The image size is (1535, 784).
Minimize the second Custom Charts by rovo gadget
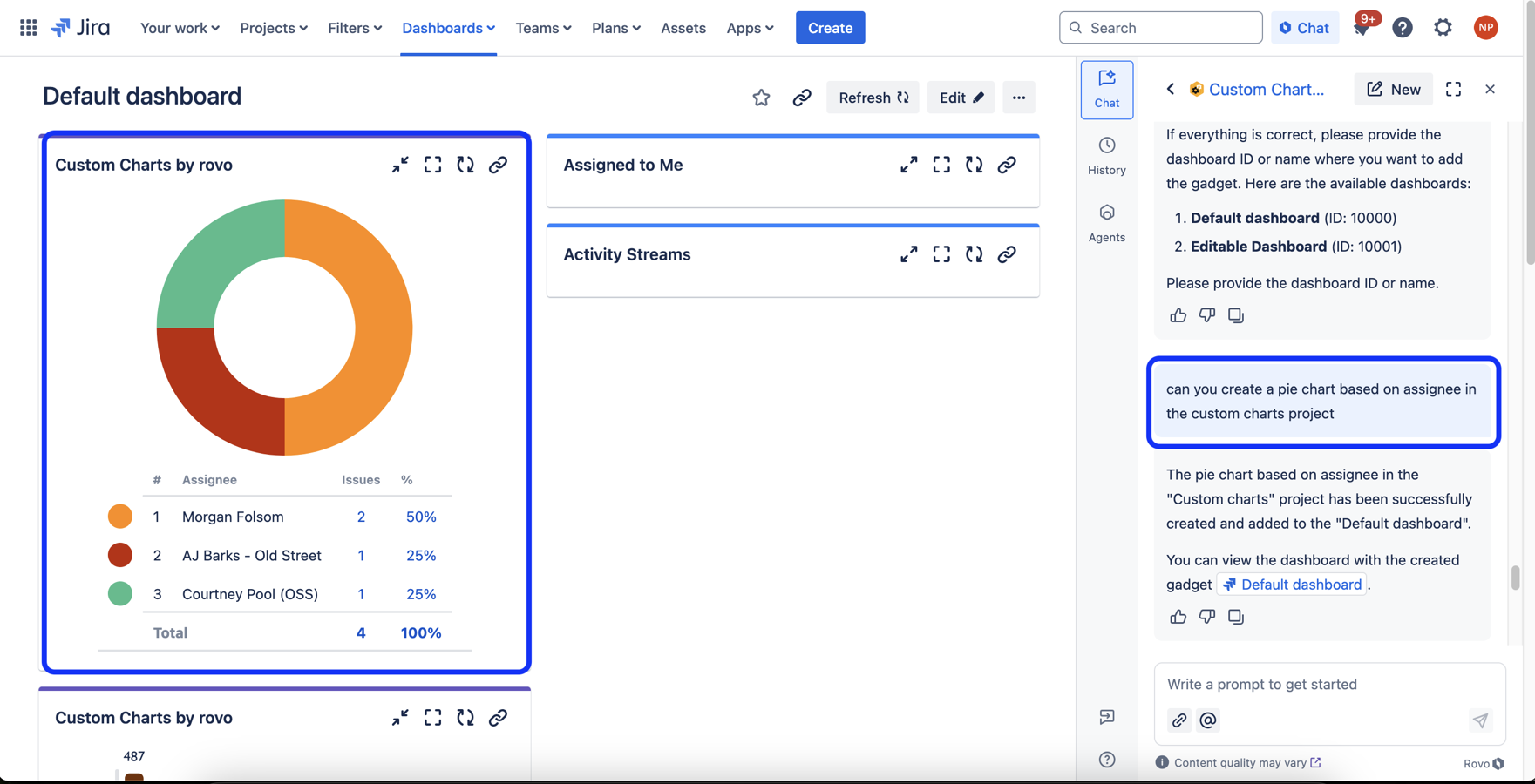(400, 718)
